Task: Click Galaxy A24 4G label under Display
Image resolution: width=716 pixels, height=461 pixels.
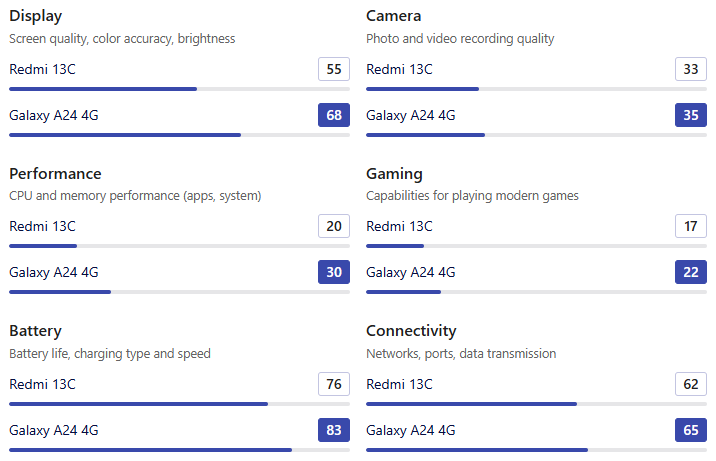Action: pos(54,115)
